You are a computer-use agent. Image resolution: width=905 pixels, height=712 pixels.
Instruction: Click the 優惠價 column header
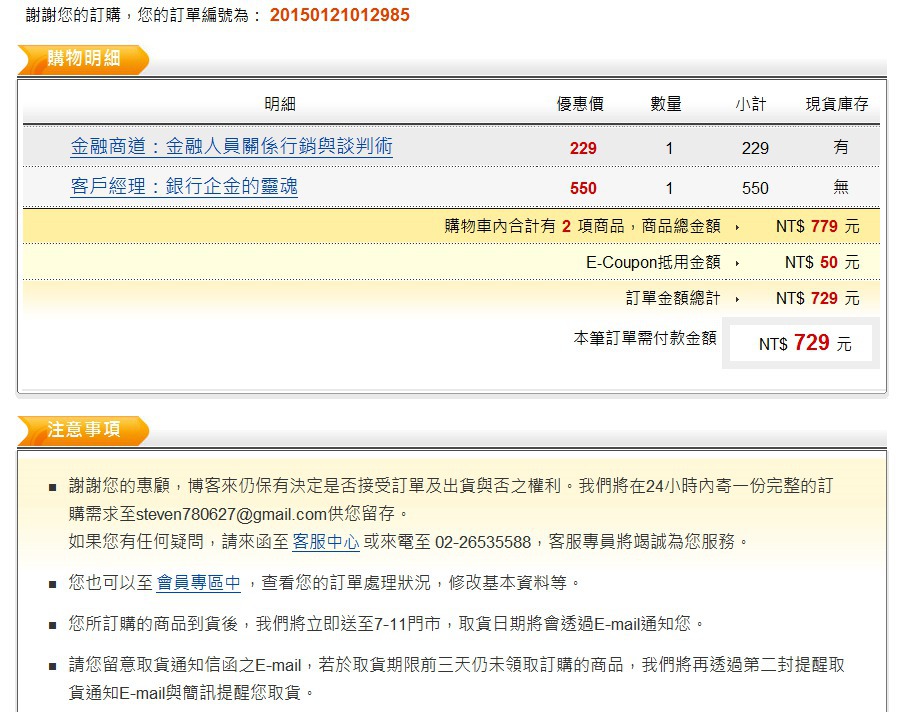(x=580, y=104)
